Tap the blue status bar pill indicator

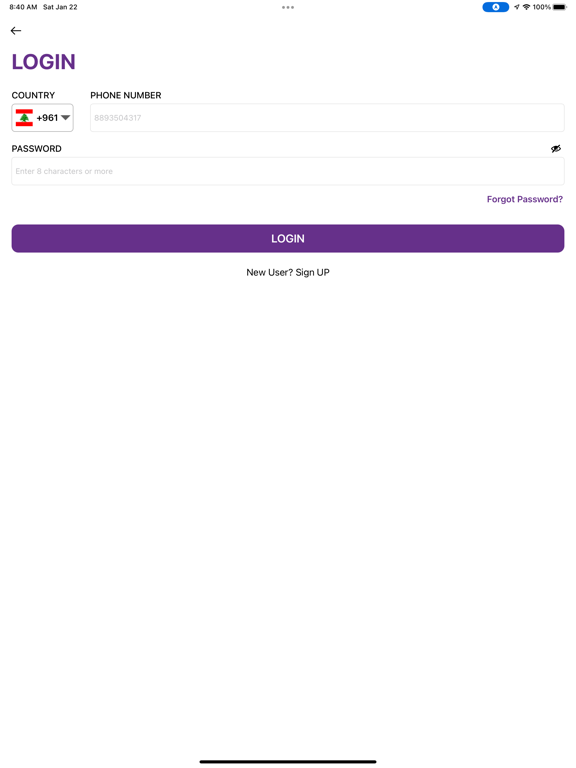[495, 7]
